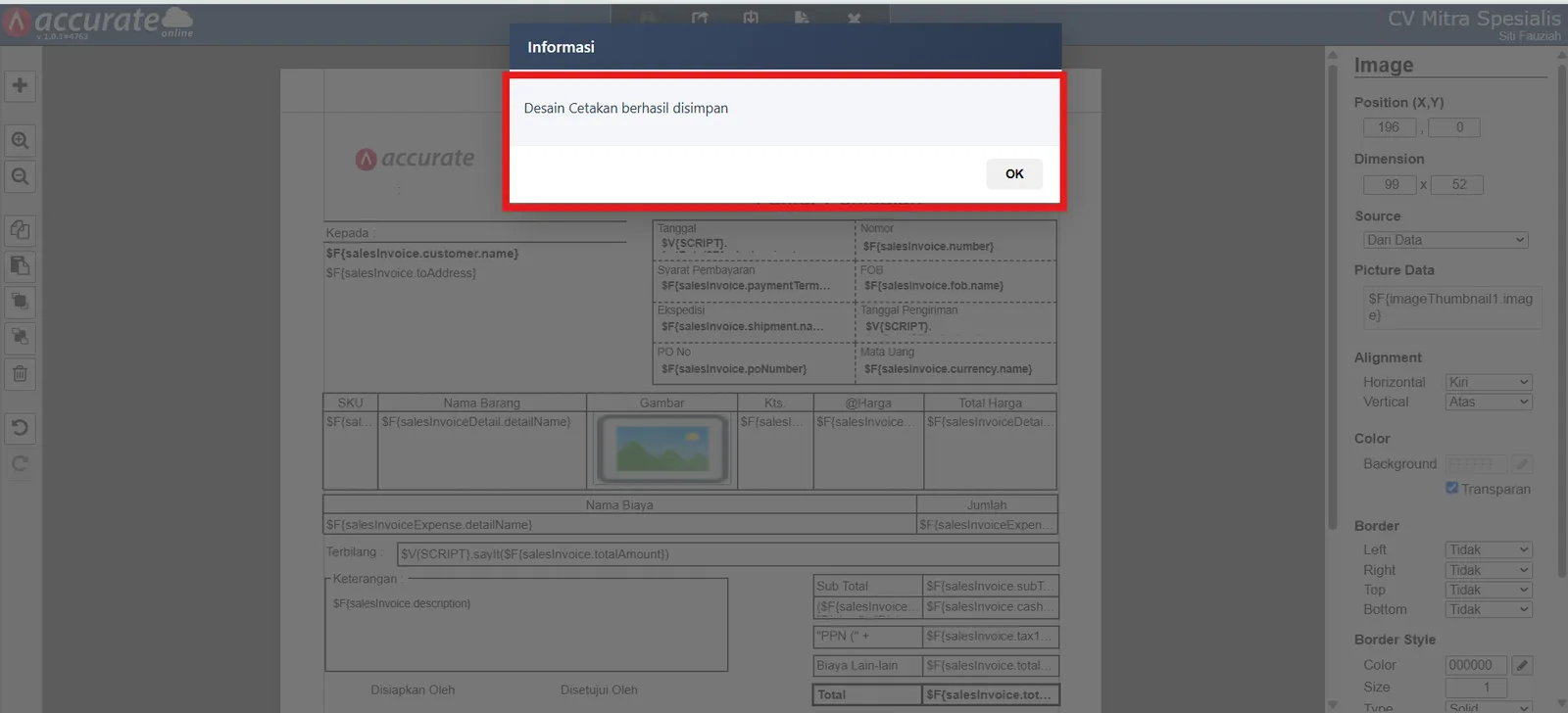Select the salesInvoice.number field
Screen dimensions: 1568x713
[x=928, y=247]
